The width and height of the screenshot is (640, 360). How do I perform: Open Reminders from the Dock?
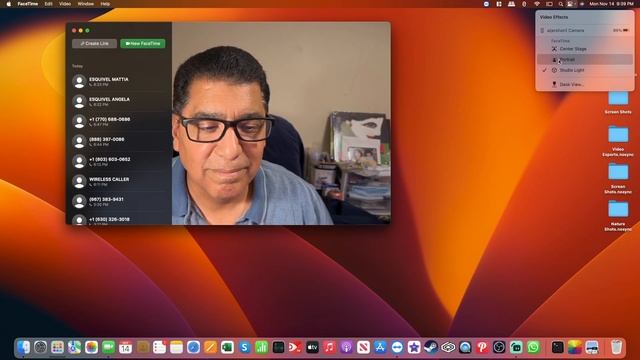159,347
